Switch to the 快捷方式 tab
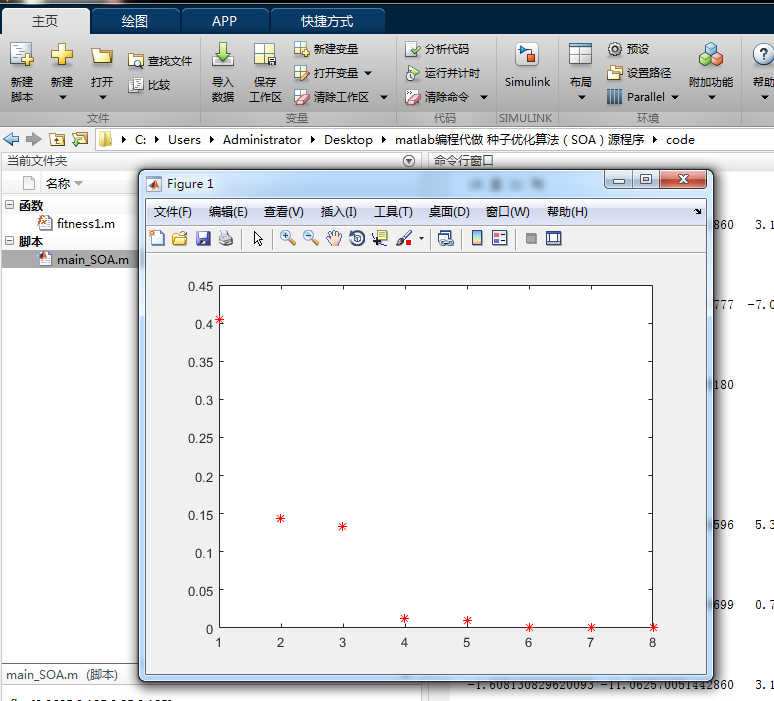 pos(327,21)
